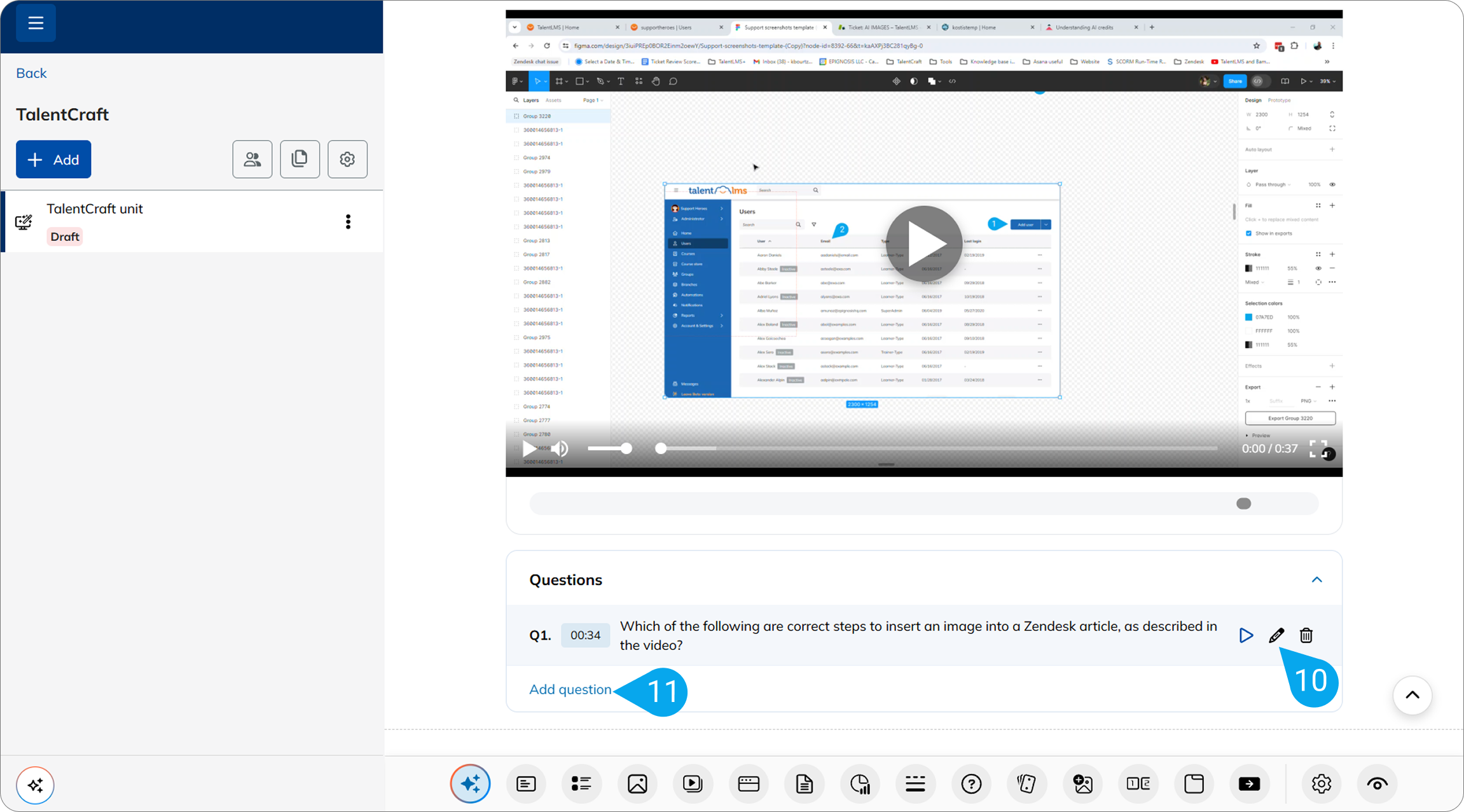The height and width of the screenshot is (812, 1464).
Task: Preview the unit with the eye icon
Action: pyautogui.click(x=1378, y=784)
